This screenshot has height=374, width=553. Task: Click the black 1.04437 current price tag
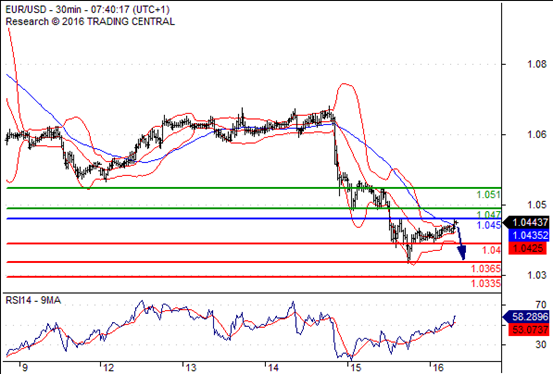[x=526, y=222]
